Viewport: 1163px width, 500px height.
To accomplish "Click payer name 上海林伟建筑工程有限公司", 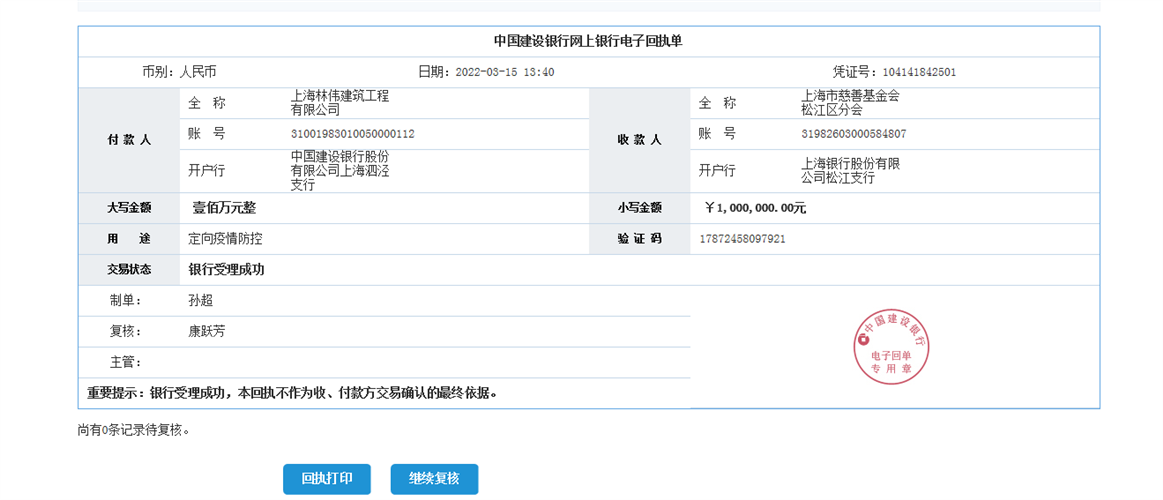I will point(339,103).
